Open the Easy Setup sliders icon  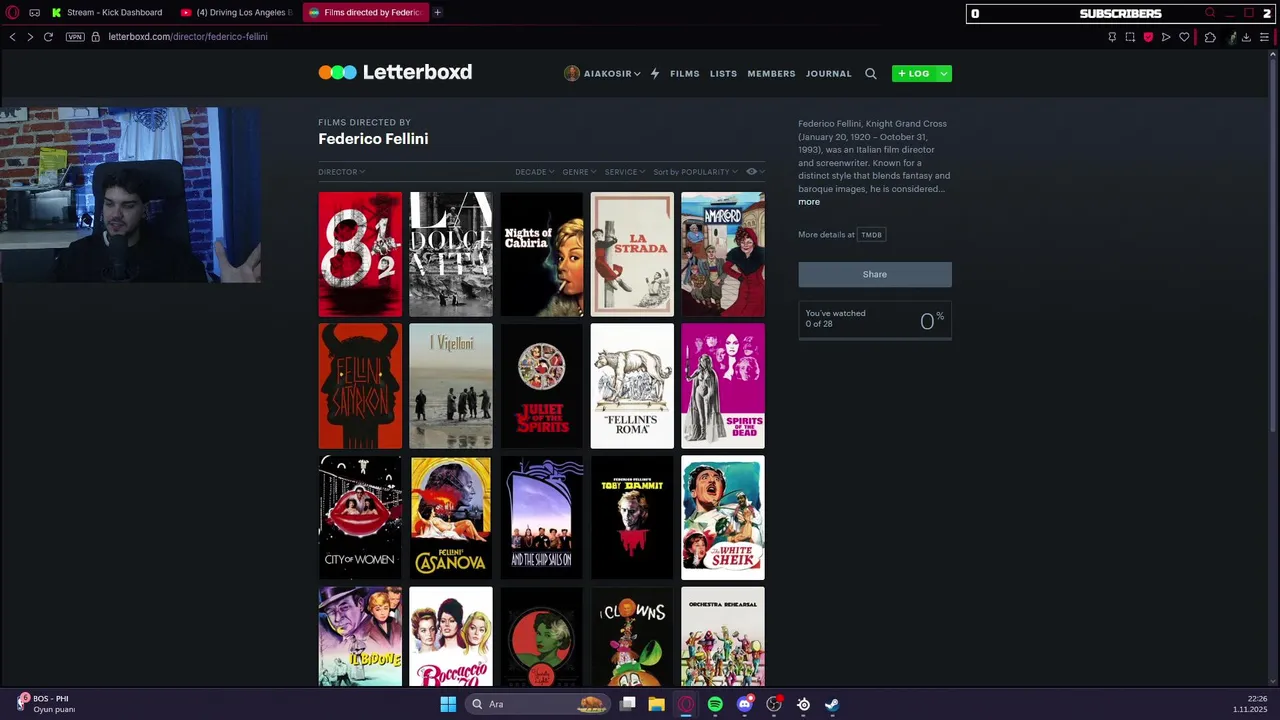point(1264,37)
